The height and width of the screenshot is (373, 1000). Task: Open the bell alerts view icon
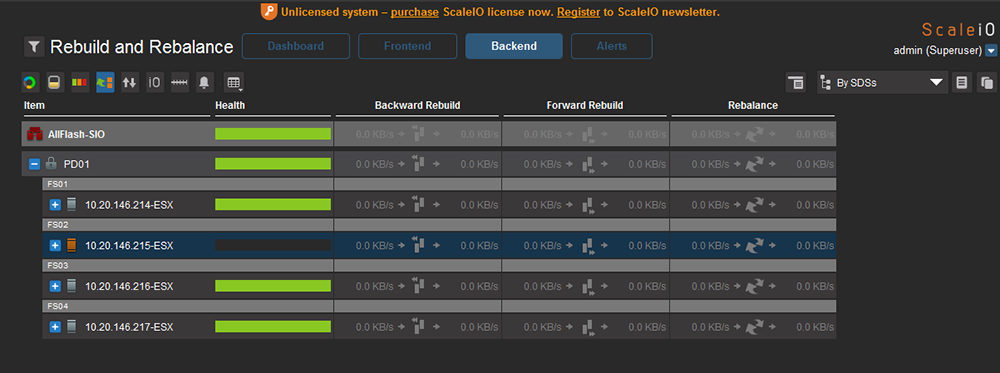[x=205, y=82]
